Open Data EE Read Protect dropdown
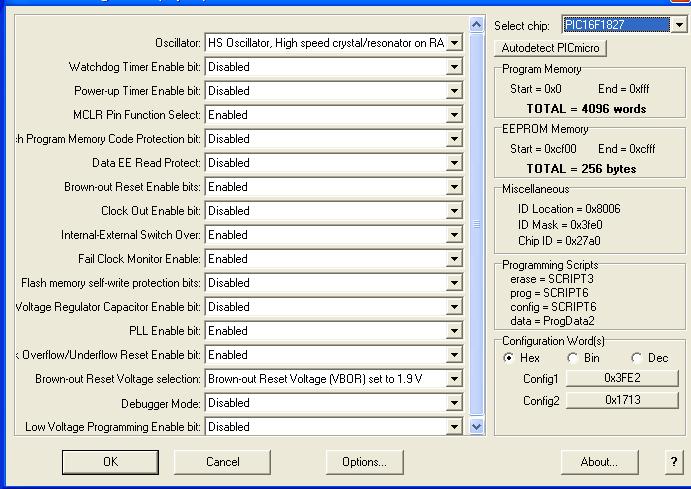The height and width of the screenshot is (489, 691). click(334, 163)
